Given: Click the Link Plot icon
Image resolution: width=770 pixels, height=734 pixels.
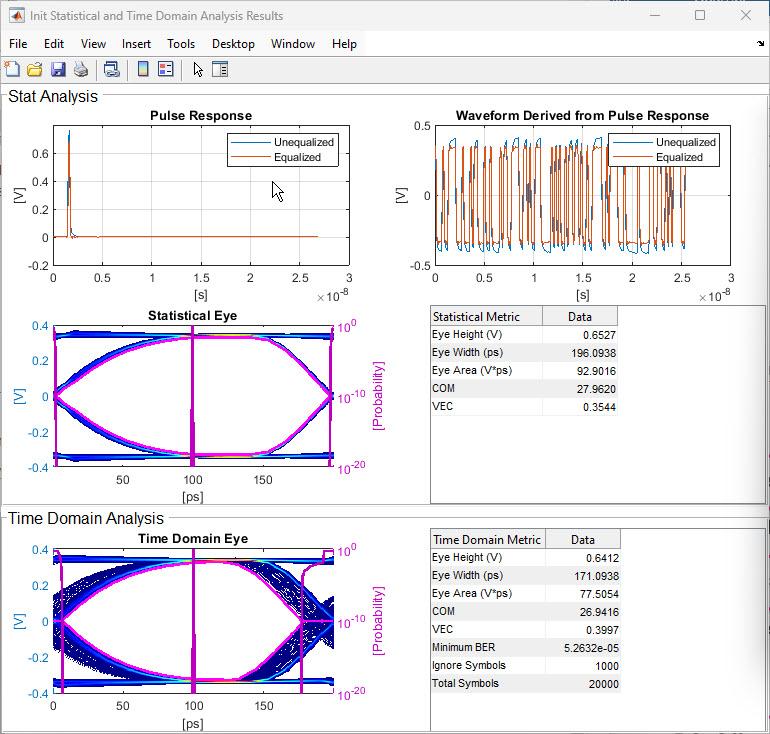Looking at the screenshot, I should (112, 69).
